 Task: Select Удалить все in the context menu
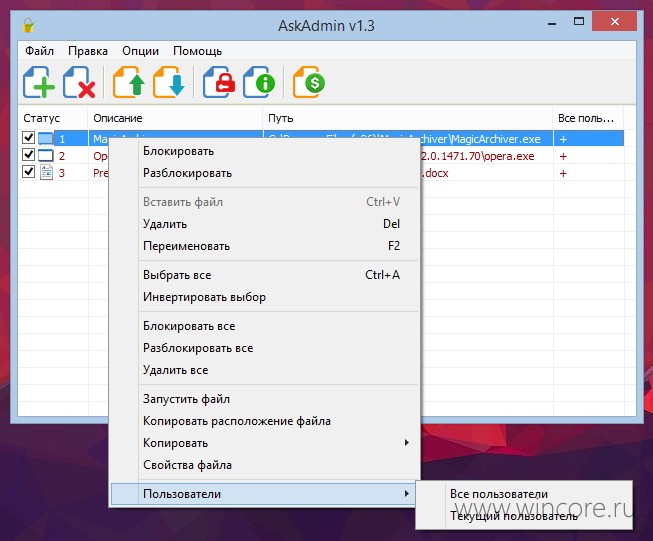(265, 370)
